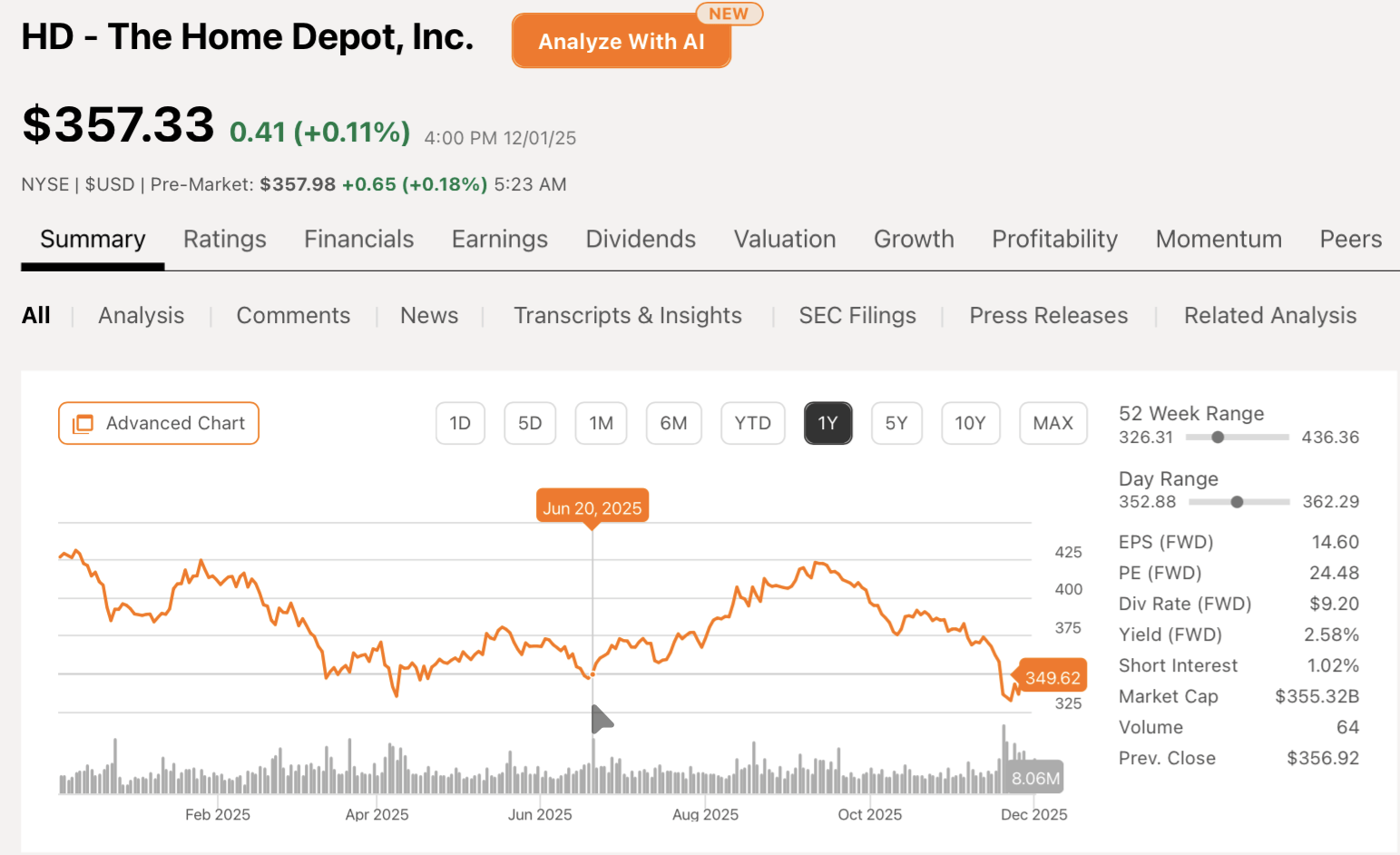Viewport: 1400px width, 855px height.
Task: Open Transcripts & Insights
Action: 628,315
